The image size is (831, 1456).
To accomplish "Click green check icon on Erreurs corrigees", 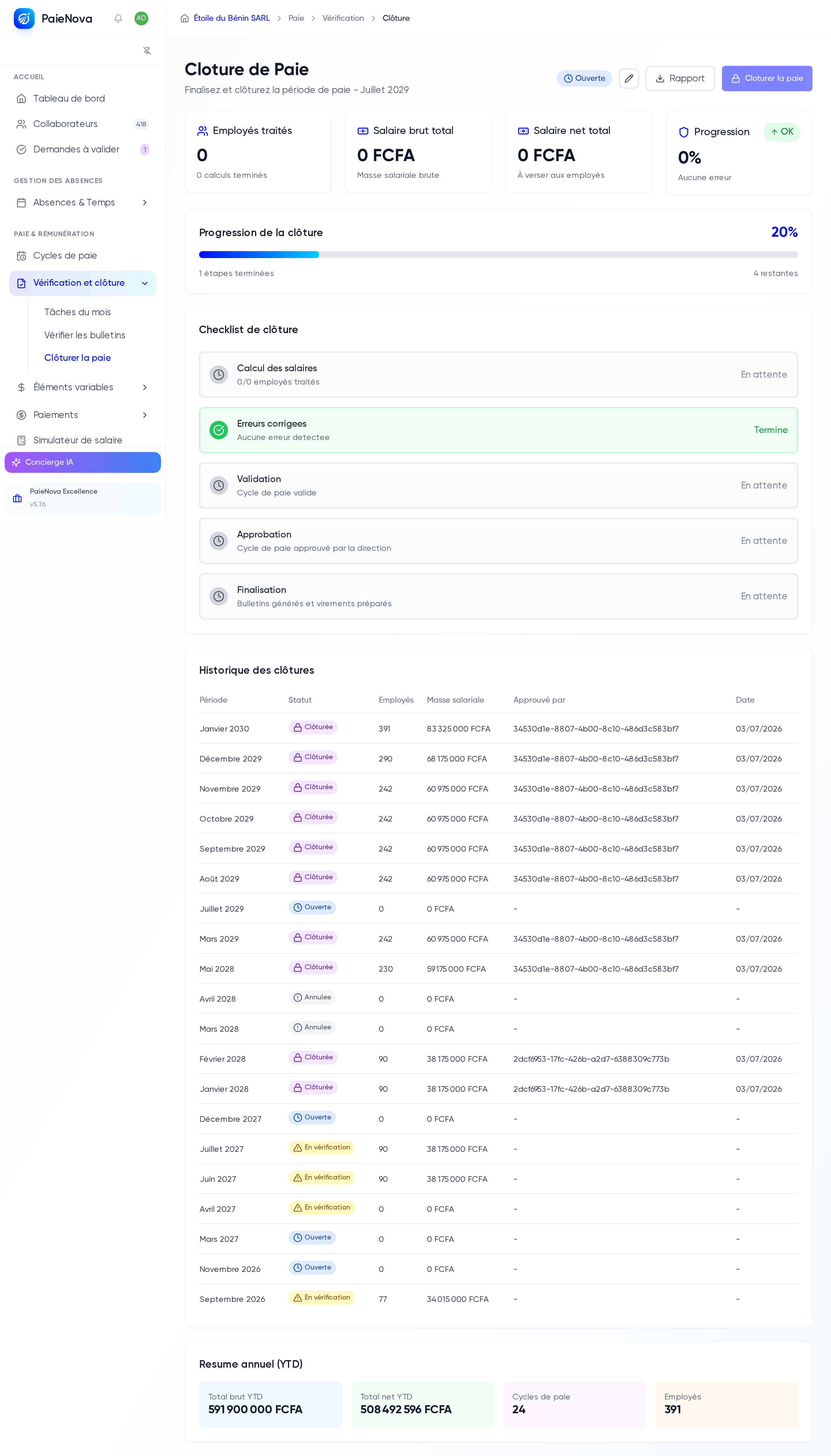I will [219, 430].
